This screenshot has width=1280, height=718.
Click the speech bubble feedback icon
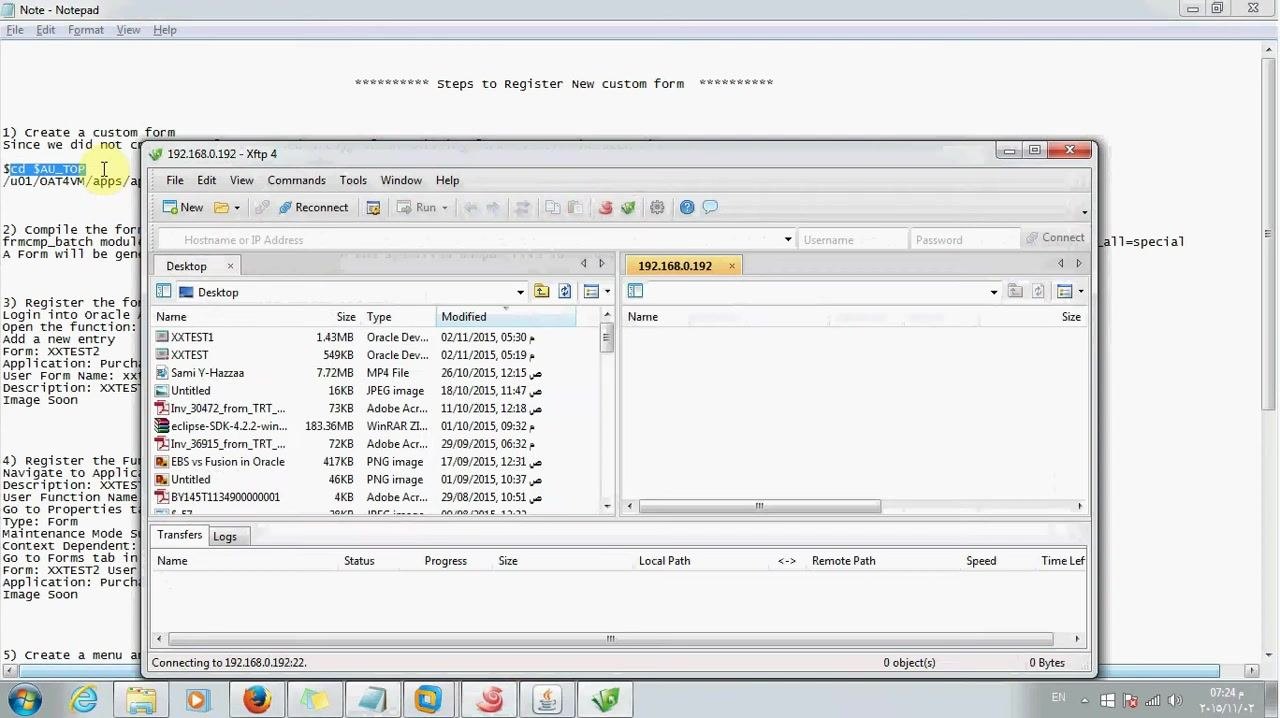(x=710, y=208)
